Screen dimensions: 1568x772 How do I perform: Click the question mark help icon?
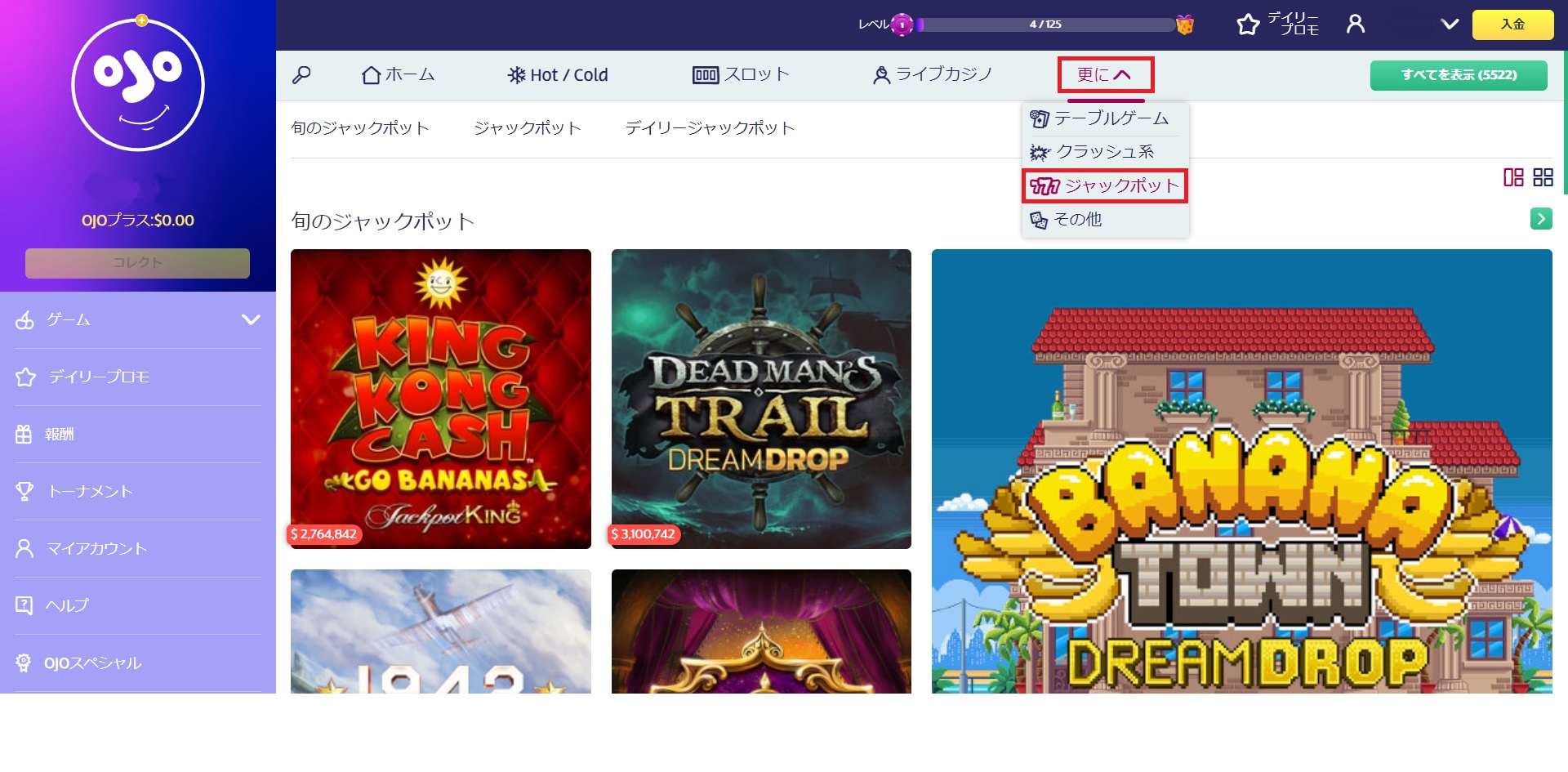[x=24, y=605]
